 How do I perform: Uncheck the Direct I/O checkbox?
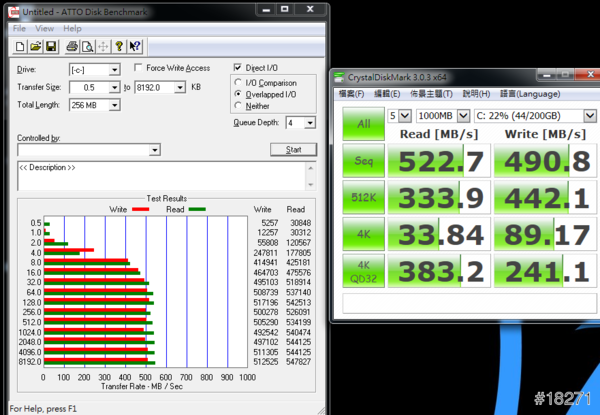[x=237, y=68]
